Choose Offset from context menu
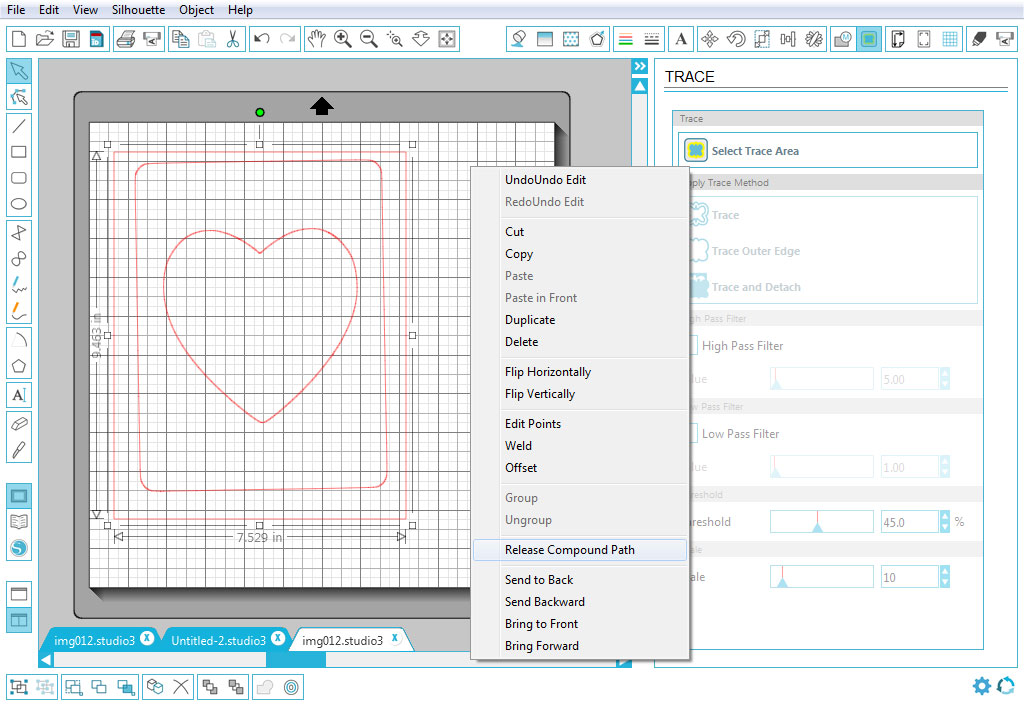1024x706 pixels. (x=580, y=468)
